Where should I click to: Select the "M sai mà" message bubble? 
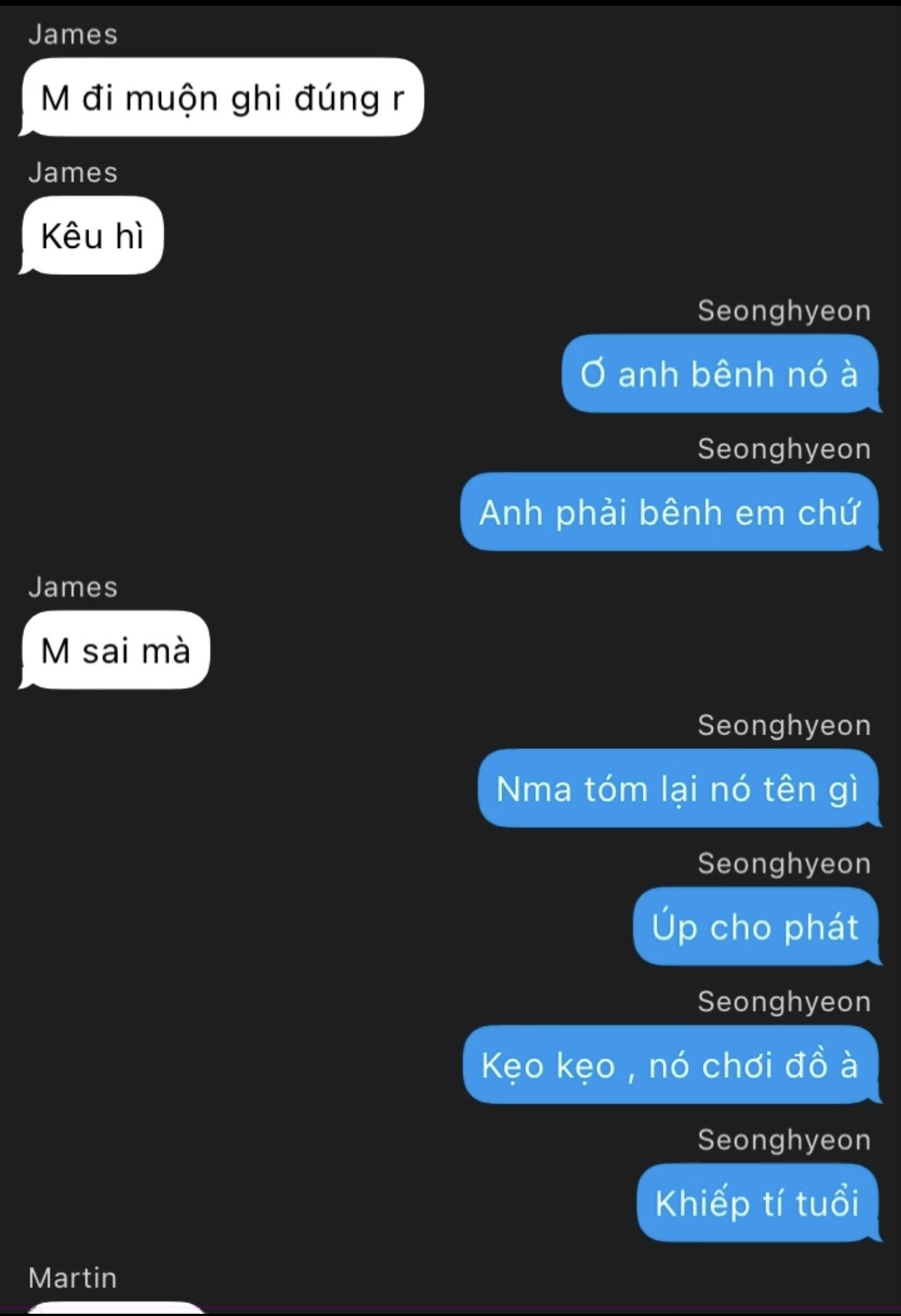tap(115, 650)
